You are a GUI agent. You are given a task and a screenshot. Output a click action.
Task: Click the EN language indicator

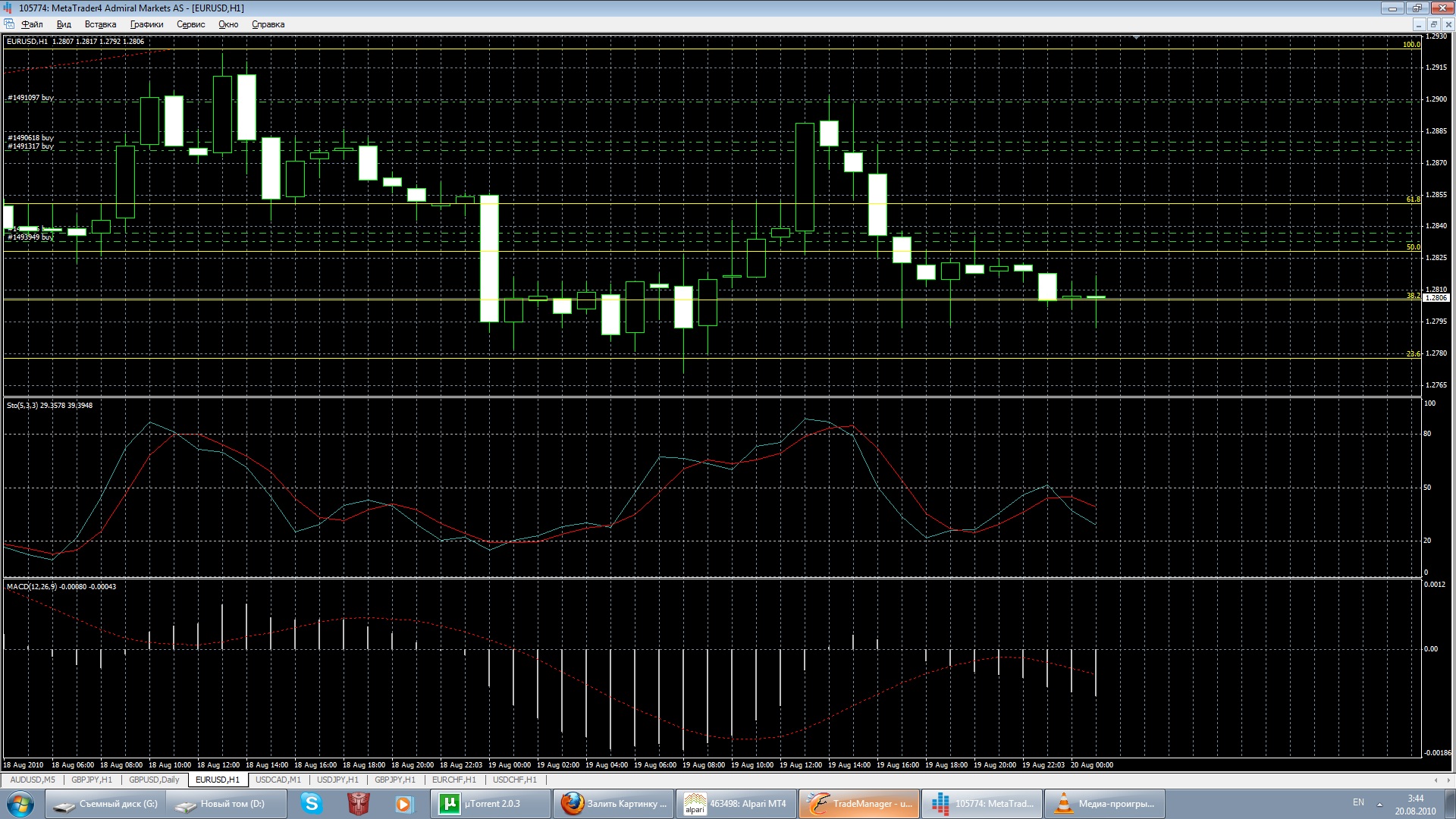click(1358, 802)
